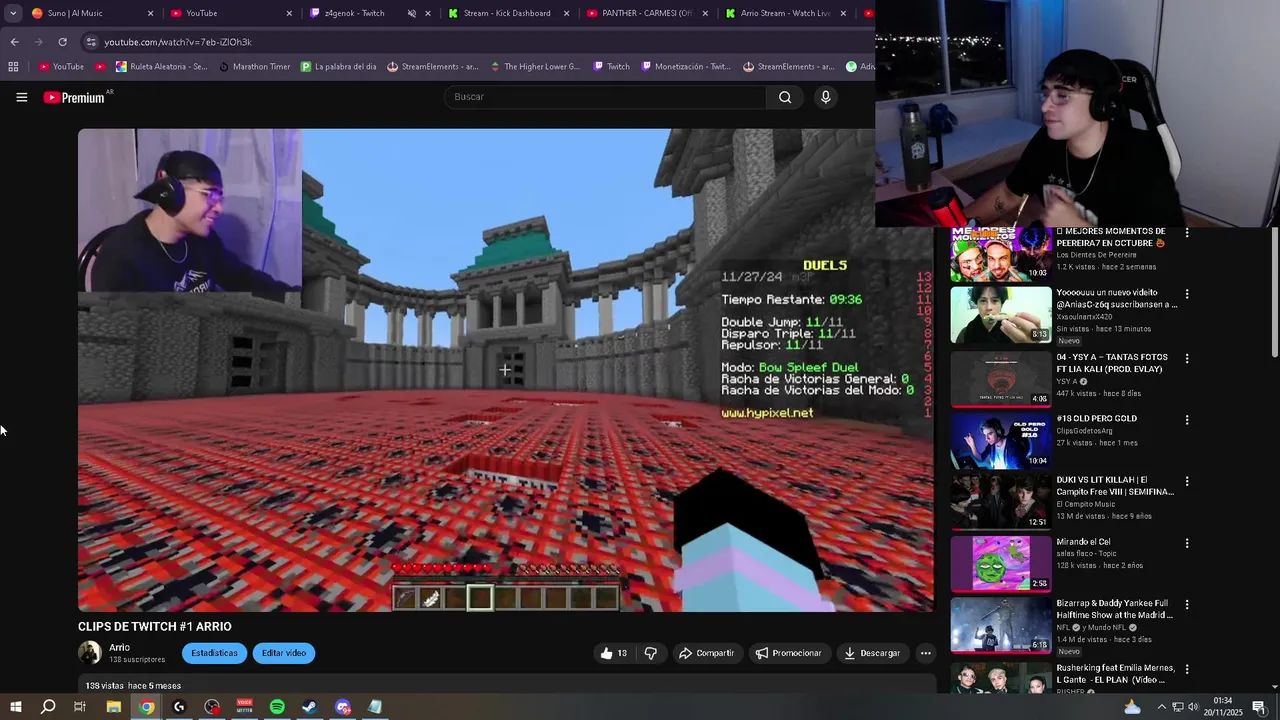Screen dimensions: 1280x720
Task: Open the Arrio channel avatar
Action: click(x=90, y=653)
